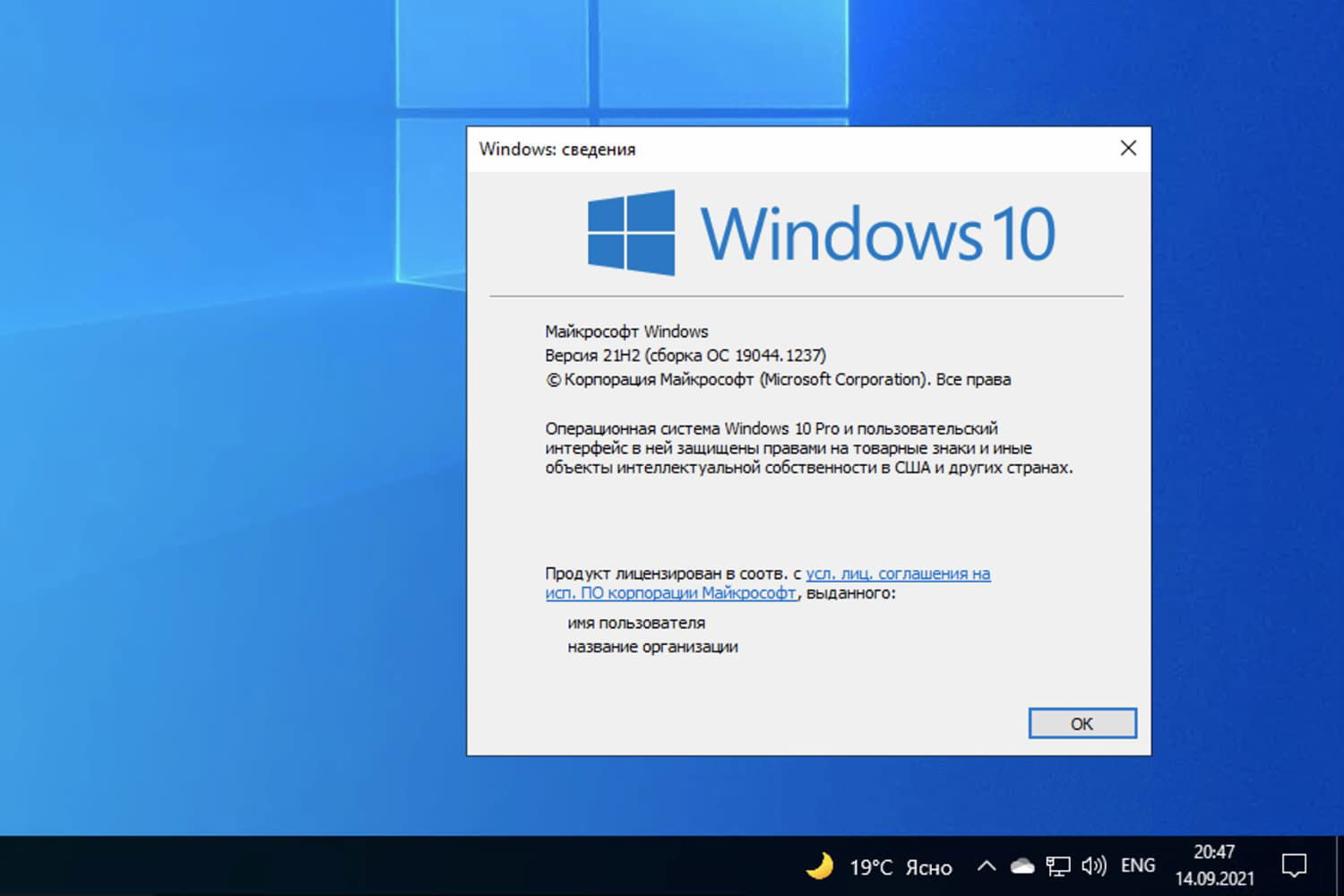This screenshot has height=896, width=1344.
Task: Click the moon weather icon in taskbar
Action: click(x=821, y=866)
